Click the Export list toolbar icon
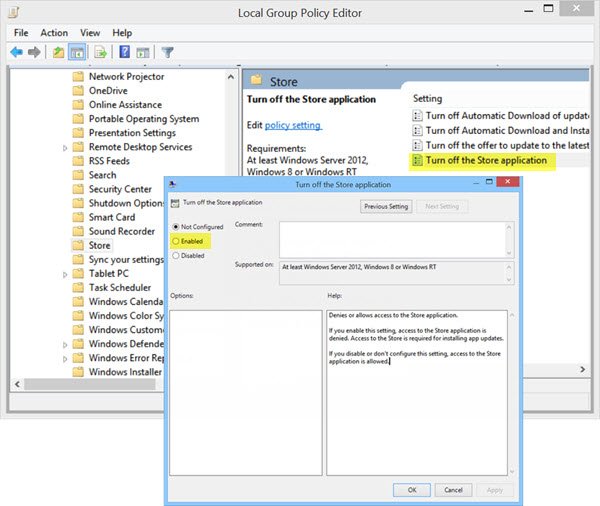 click(100, 52)
